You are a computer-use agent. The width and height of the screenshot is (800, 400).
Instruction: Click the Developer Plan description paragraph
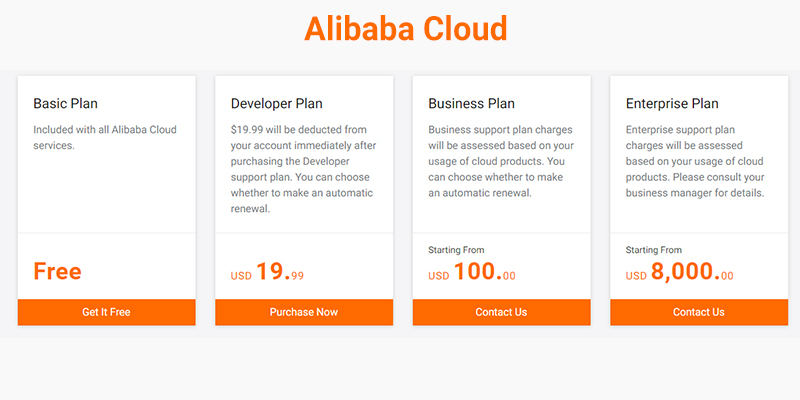coord(304,169)
